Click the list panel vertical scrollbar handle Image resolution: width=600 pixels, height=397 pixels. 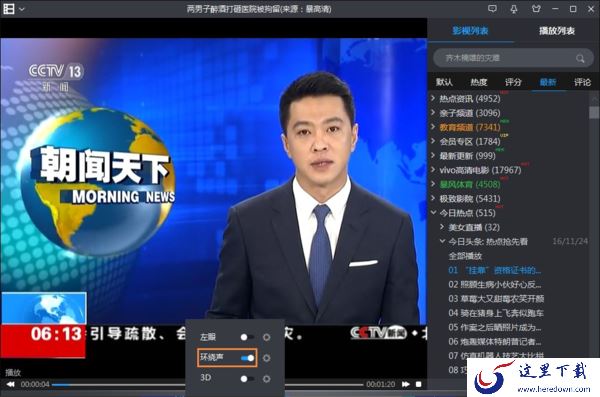594,113
